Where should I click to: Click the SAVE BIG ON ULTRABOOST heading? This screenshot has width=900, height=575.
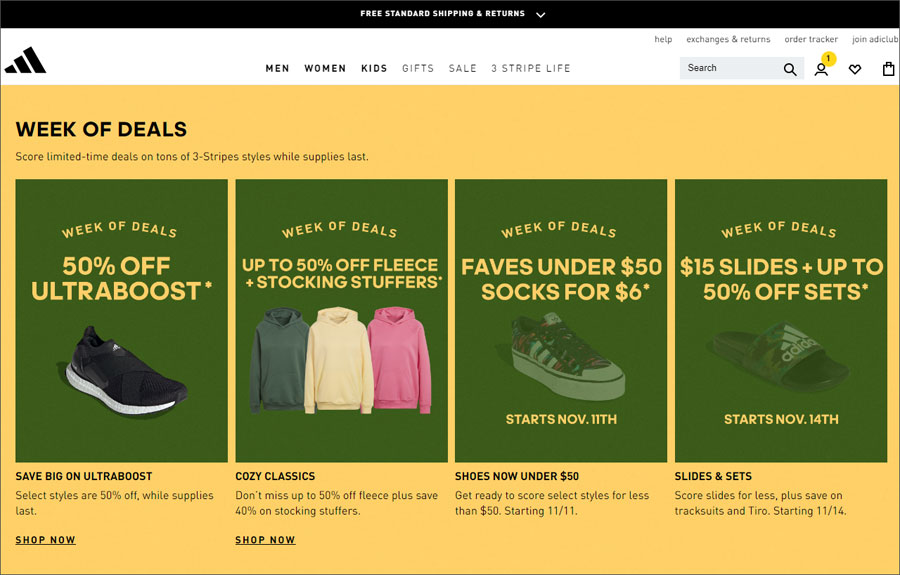[x=84, y=476]
